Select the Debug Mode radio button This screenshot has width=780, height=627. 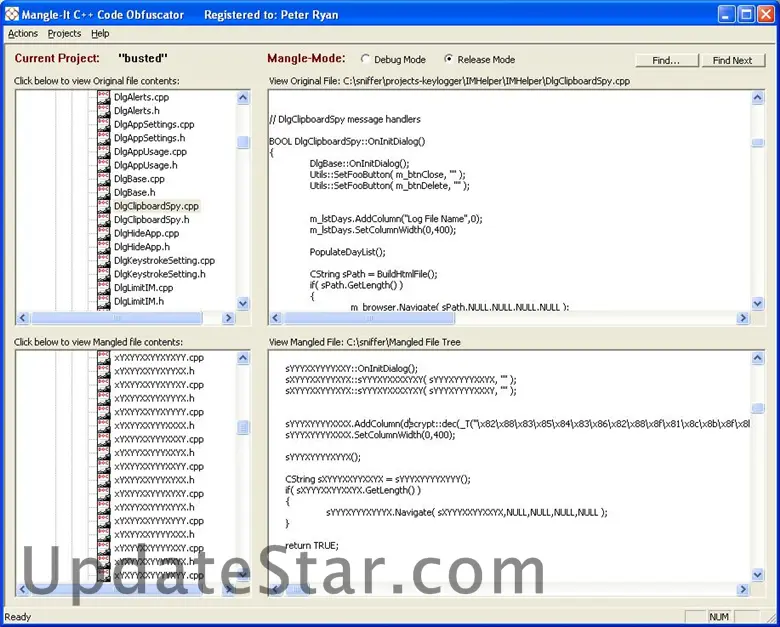366,59
